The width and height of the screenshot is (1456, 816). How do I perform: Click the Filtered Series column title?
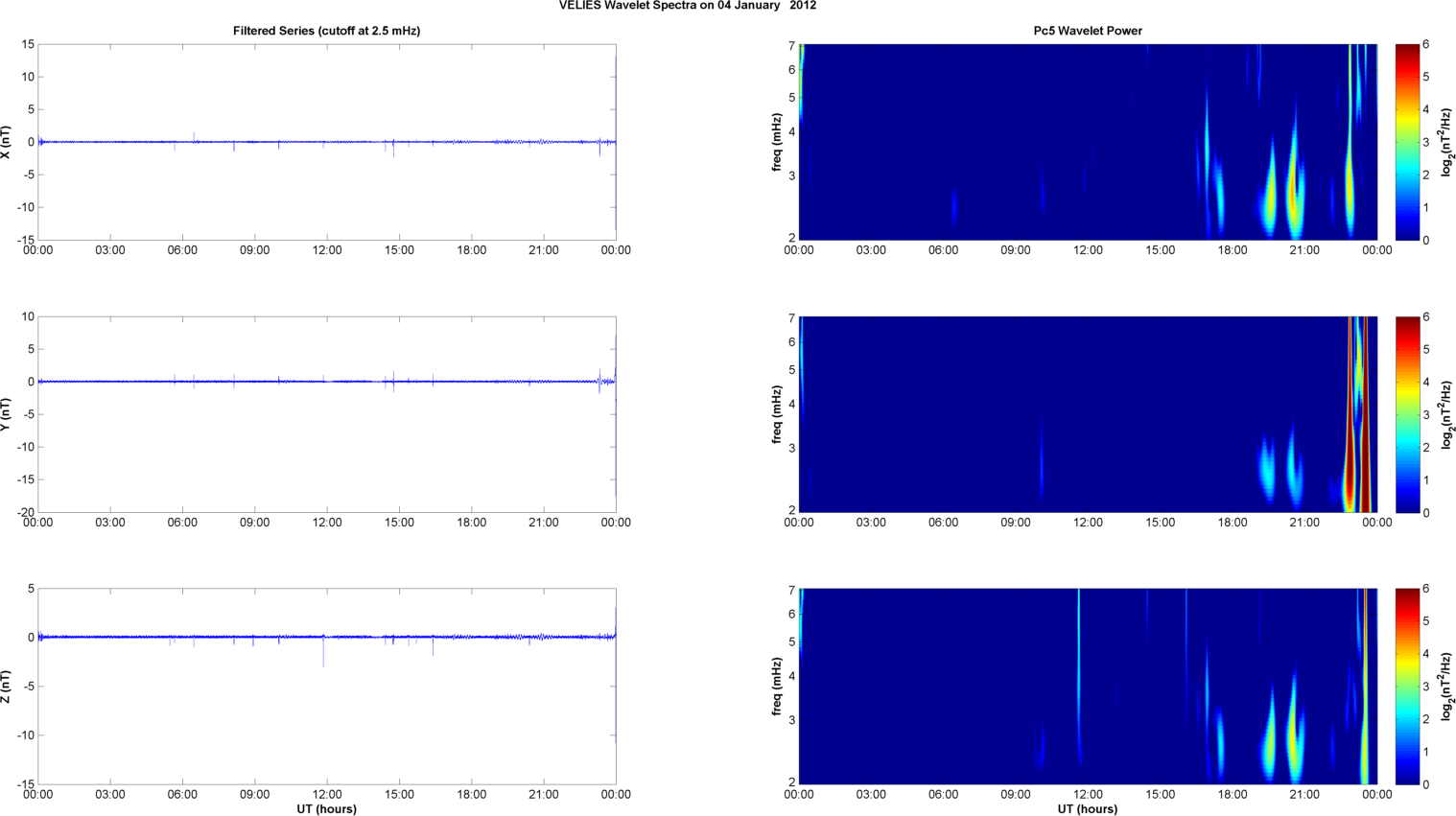pyautogui.click(x=326, y=31)
